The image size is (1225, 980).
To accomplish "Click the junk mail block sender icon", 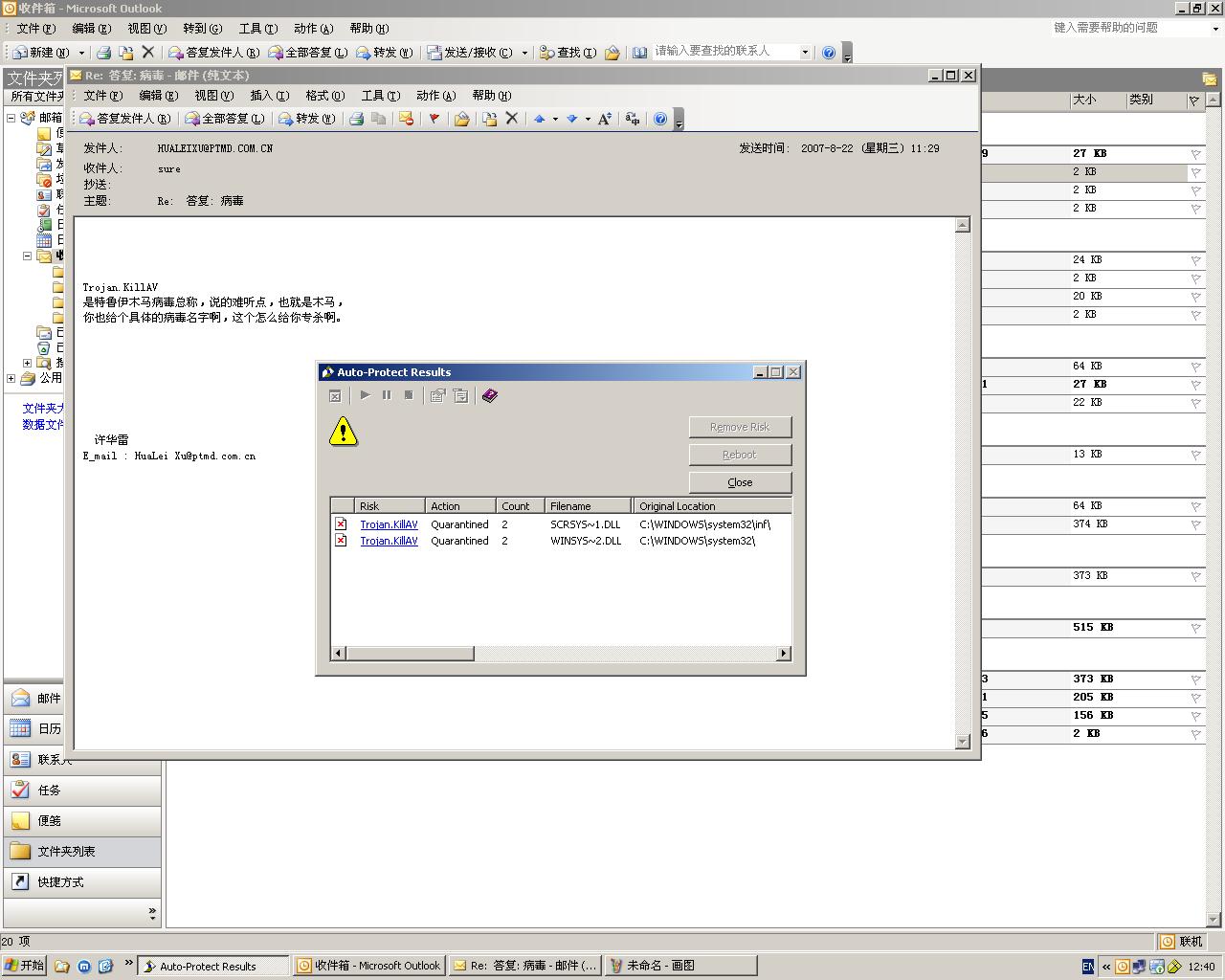I will coord(406,119).
